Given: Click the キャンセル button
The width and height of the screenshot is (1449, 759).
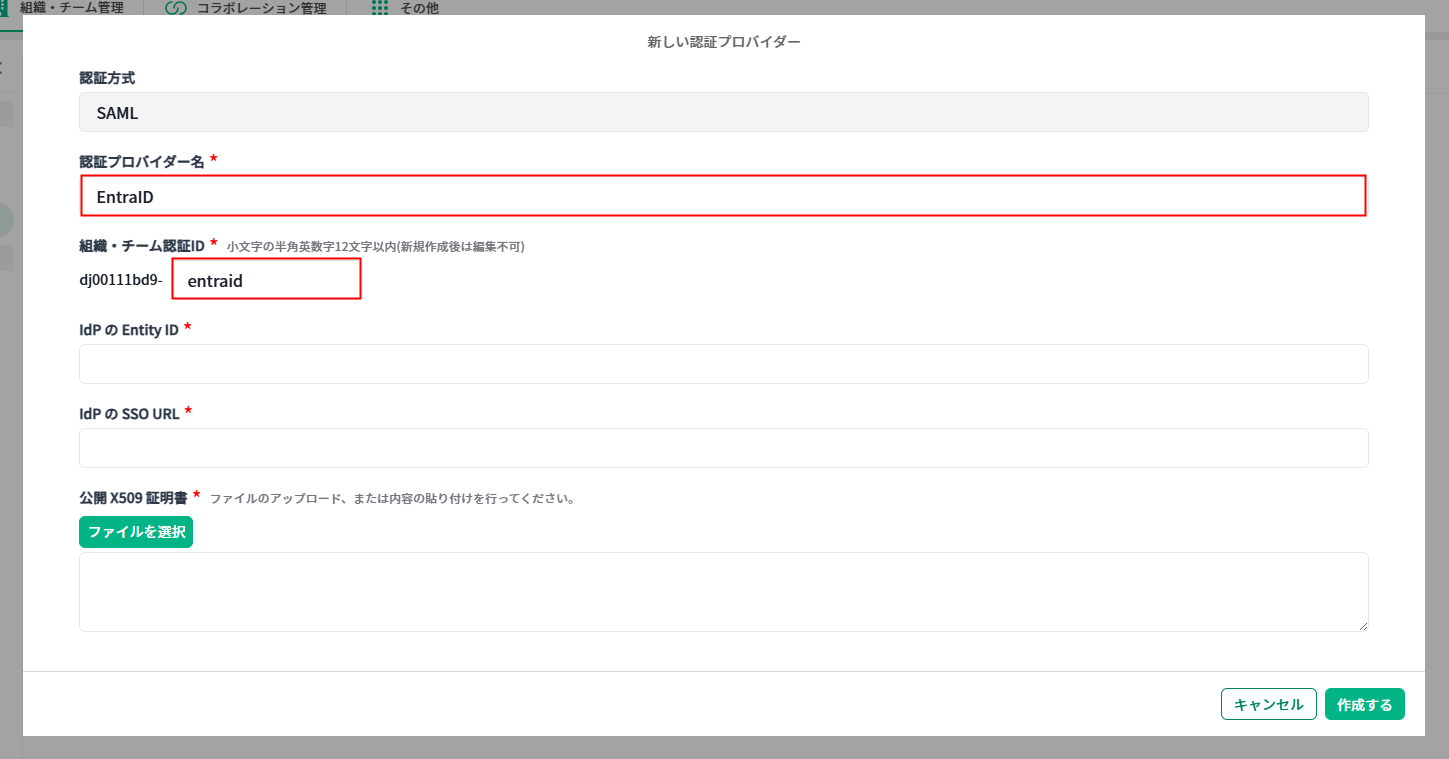Looking at the screenshot, I should (x=1268, y=704).
